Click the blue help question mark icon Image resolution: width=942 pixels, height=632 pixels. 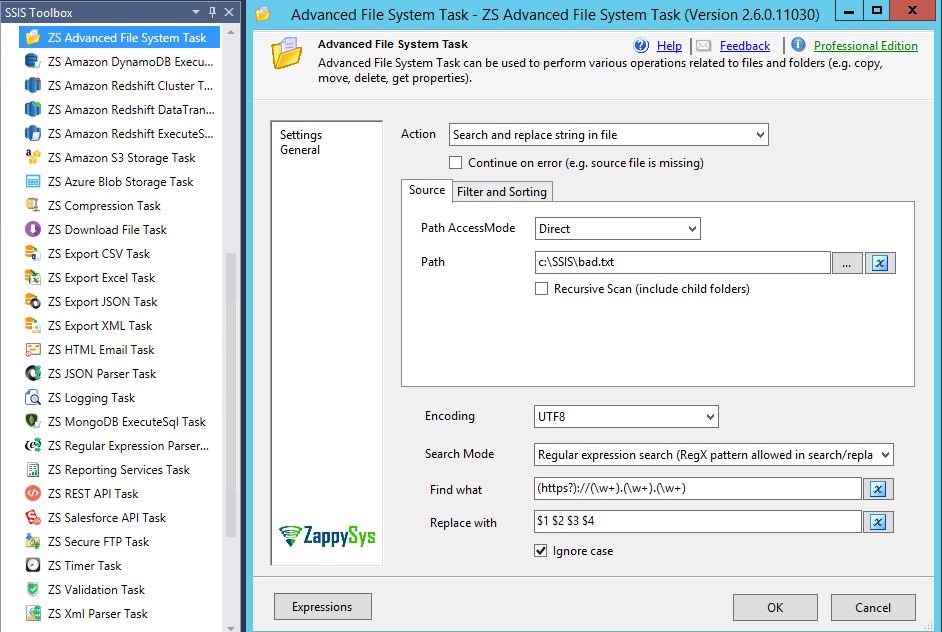pos(641,45)
